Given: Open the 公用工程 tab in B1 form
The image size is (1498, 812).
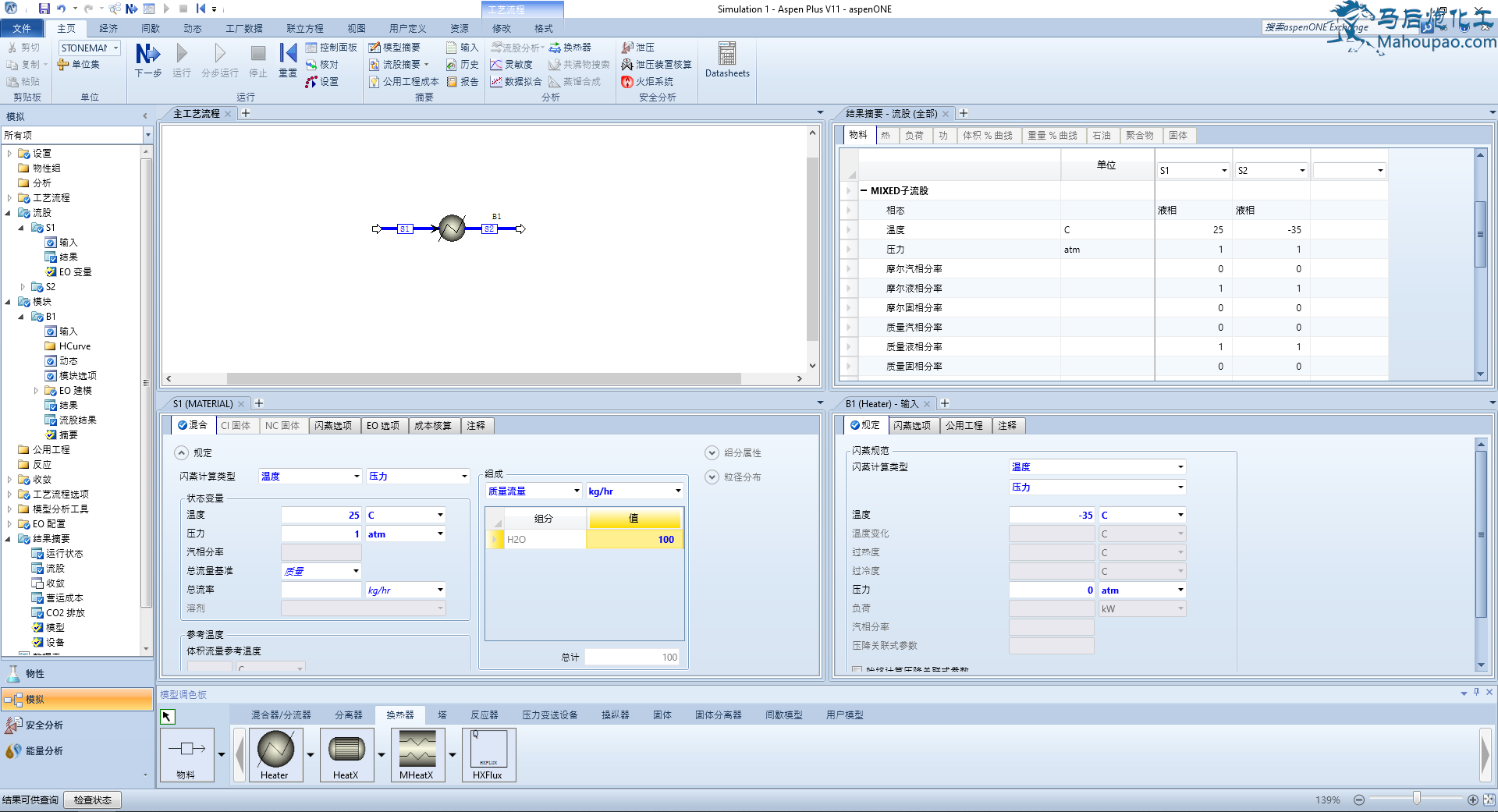Looking at the screenshot, I should click(x=964, y=426).
